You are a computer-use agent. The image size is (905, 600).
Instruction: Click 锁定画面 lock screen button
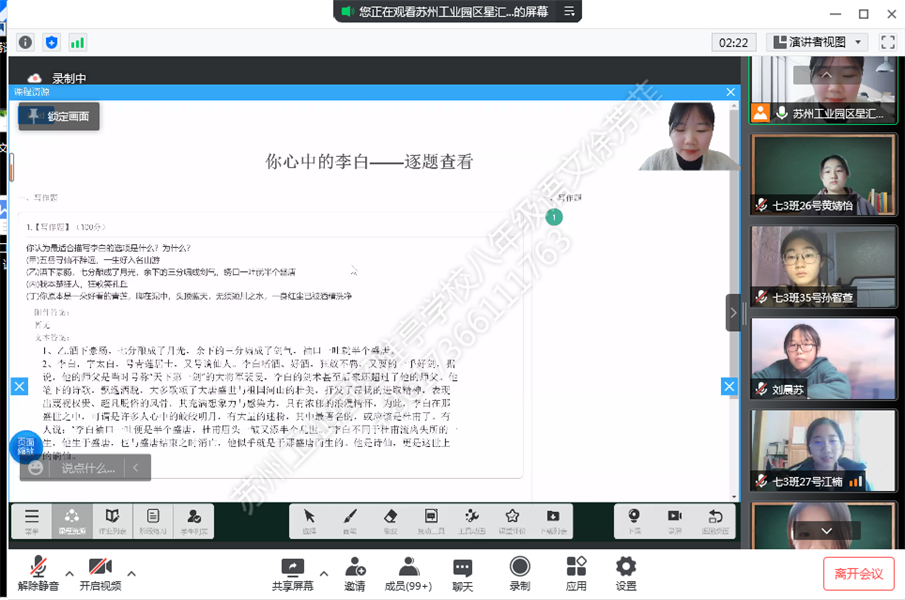click(59, 117)
